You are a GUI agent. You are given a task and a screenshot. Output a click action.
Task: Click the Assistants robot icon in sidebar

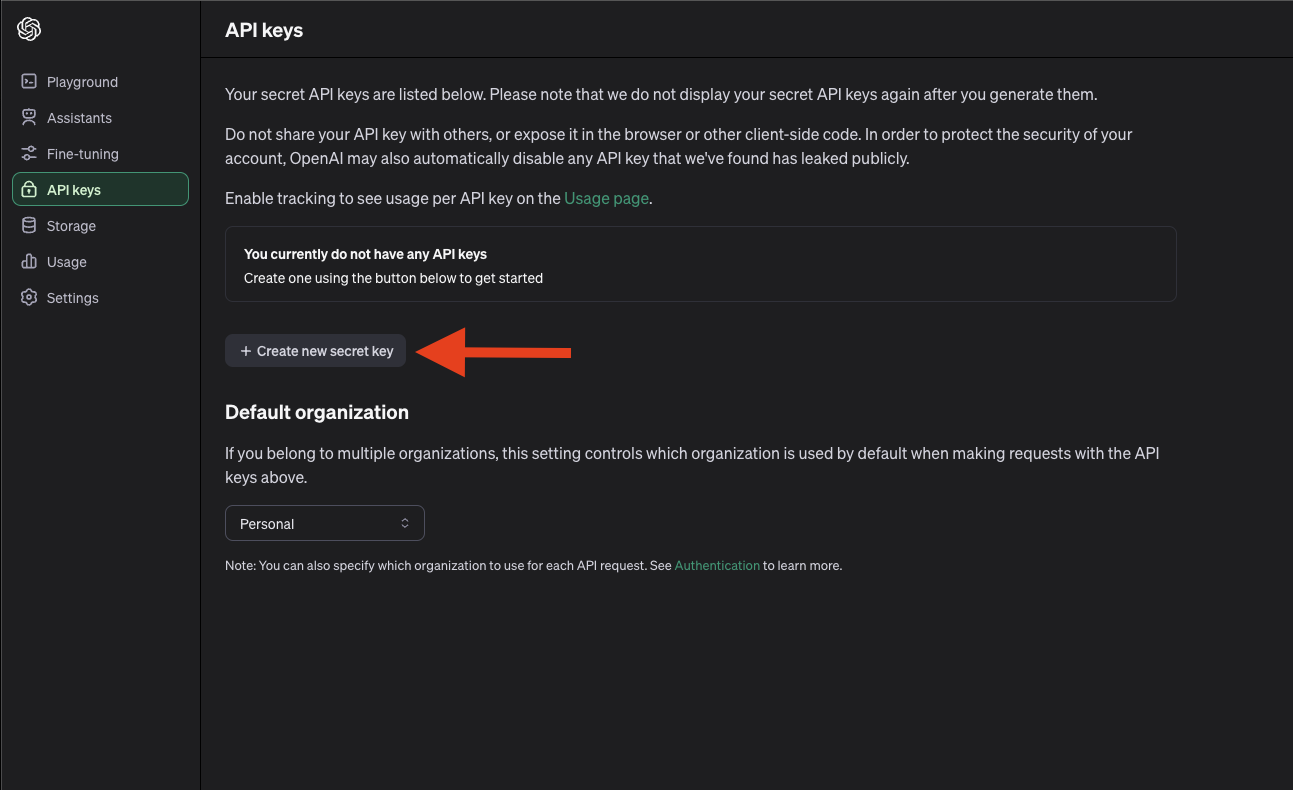coord(29,118)
